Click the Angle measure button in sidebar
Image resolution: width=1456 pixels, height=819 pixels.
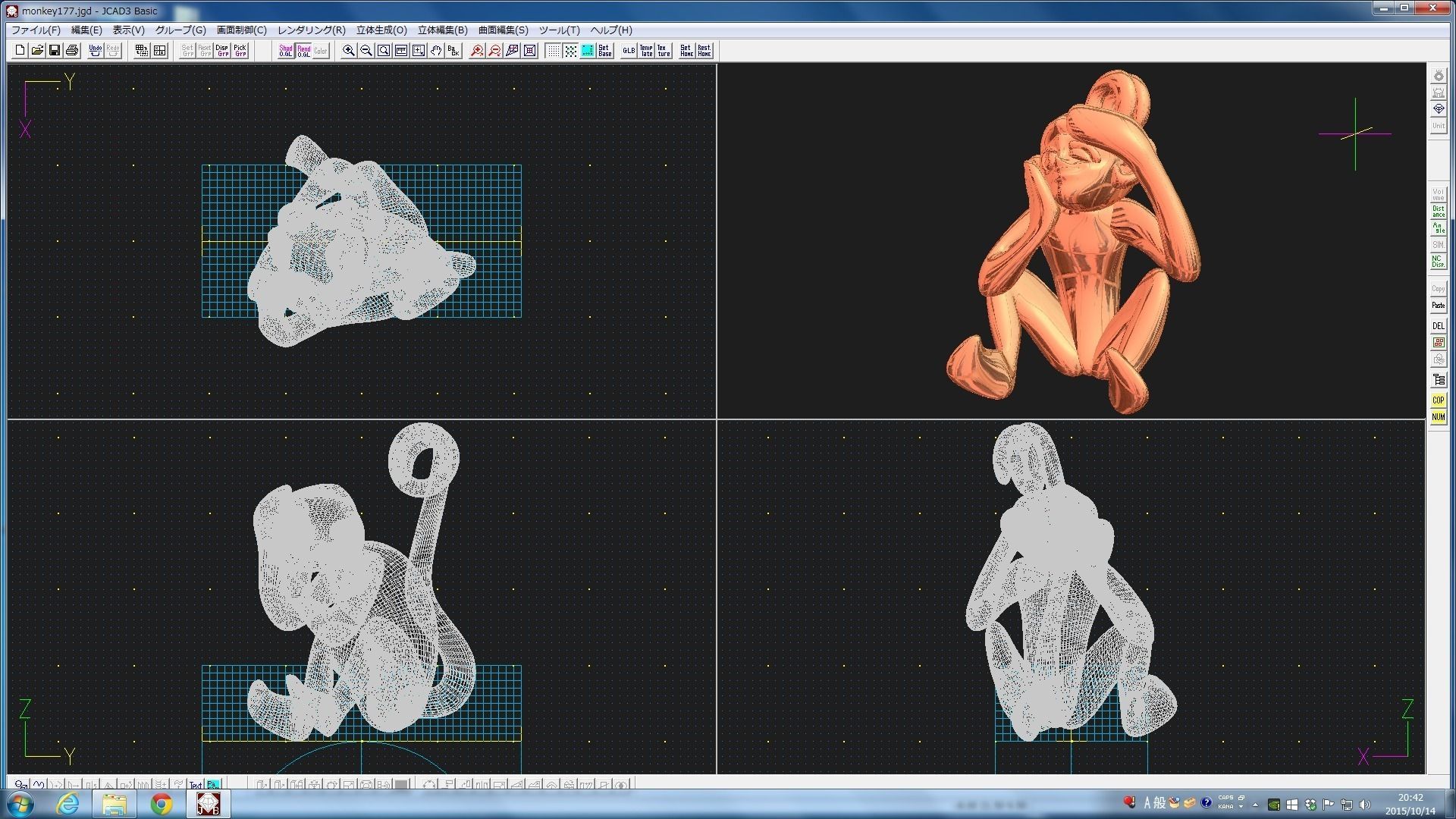click(1439, 228)
